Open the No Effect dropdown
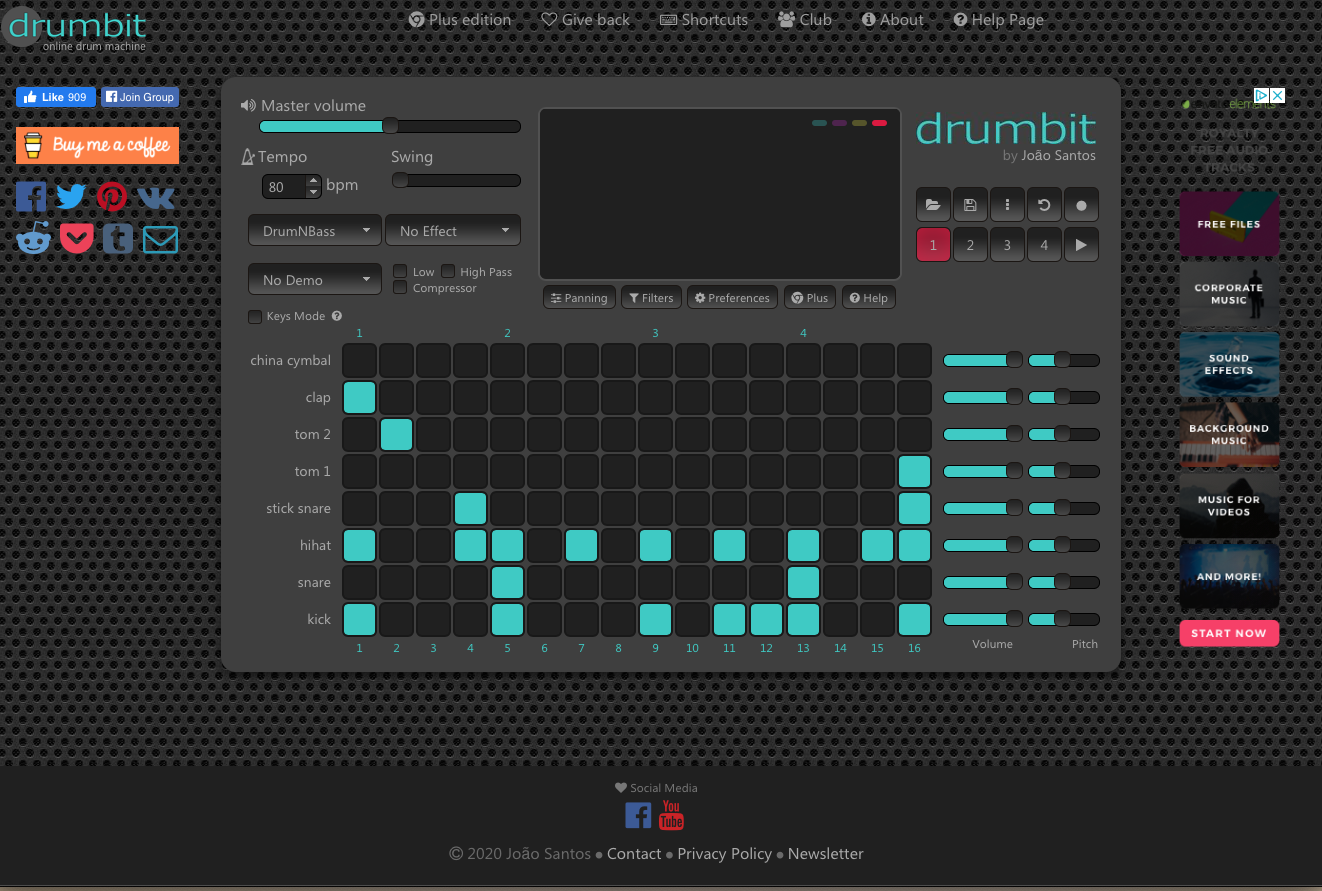 [453, 230]
